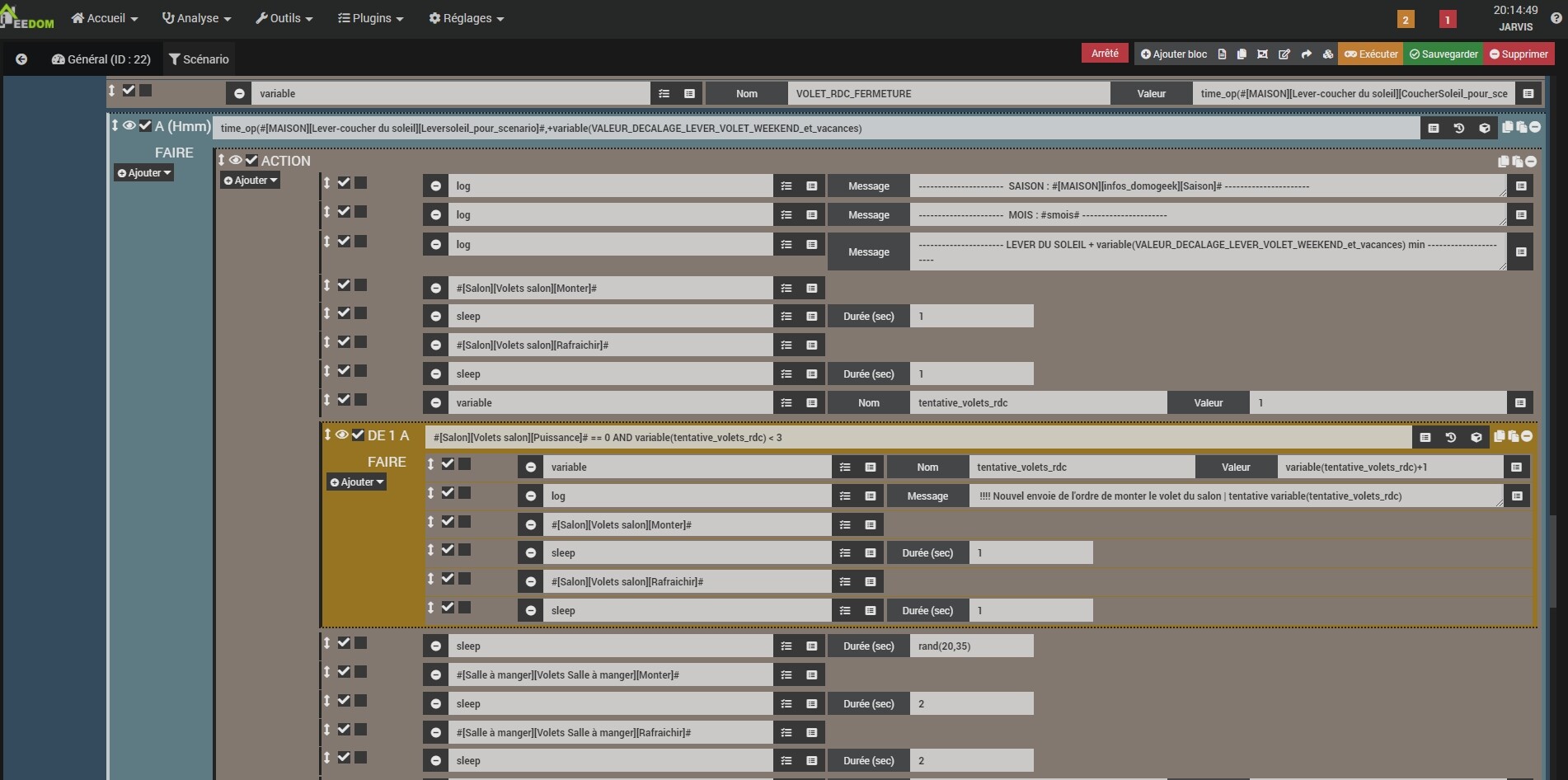
Task: Click the cube icon on the DE 1 A block
Action: pyautogui.click(x=1476, y=437)
